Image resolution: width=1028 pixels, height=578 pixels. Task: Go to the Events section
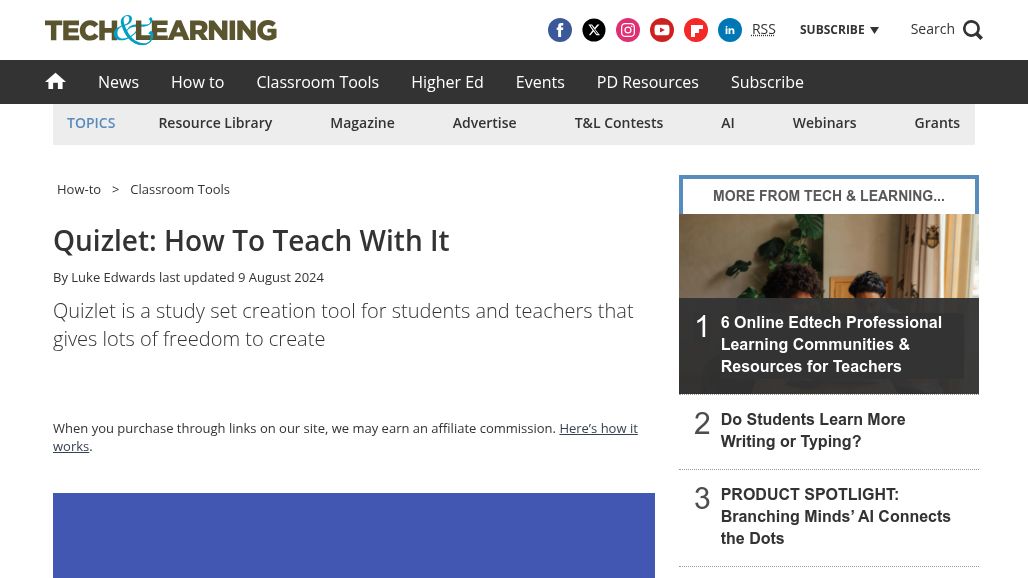tap(540, 82)
